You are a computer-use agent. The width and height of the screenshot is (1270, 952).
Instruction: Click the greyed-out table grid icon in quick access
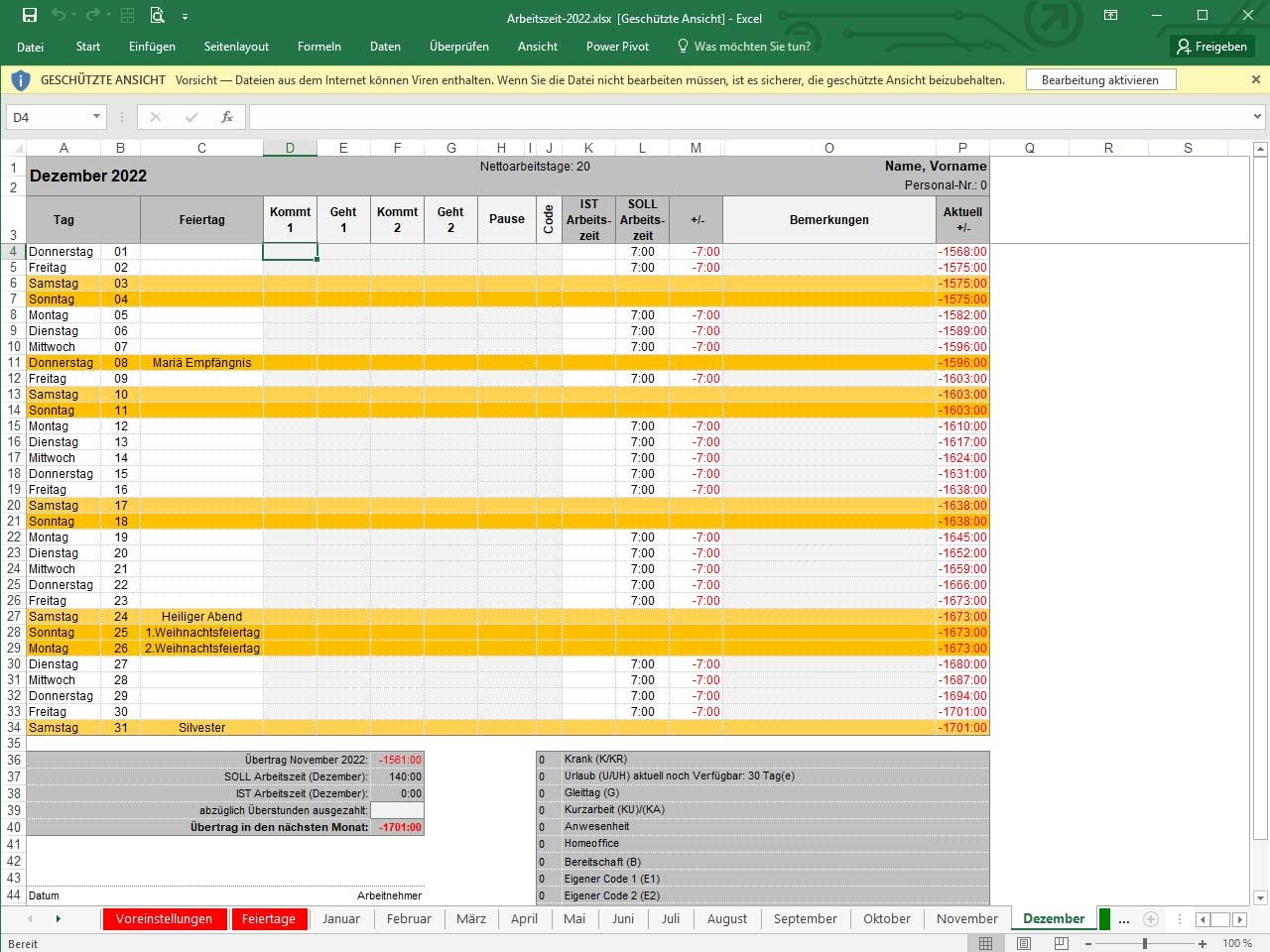(x=127, y=16)
